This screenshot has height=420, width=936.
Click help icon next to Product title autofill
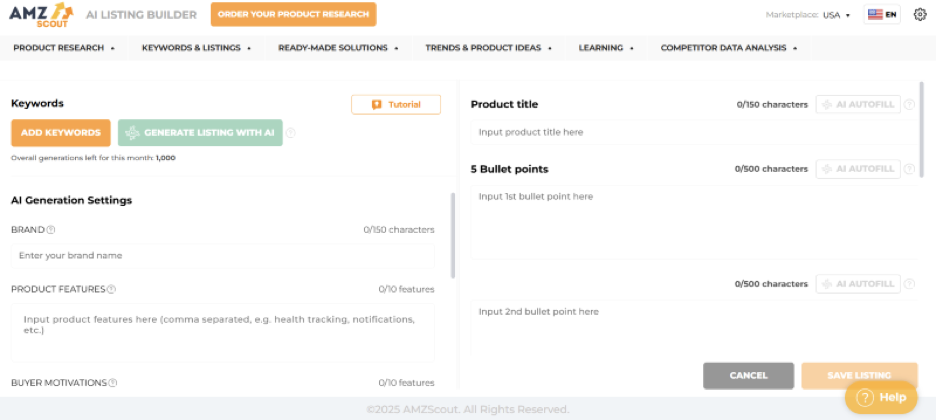point(909,104)
